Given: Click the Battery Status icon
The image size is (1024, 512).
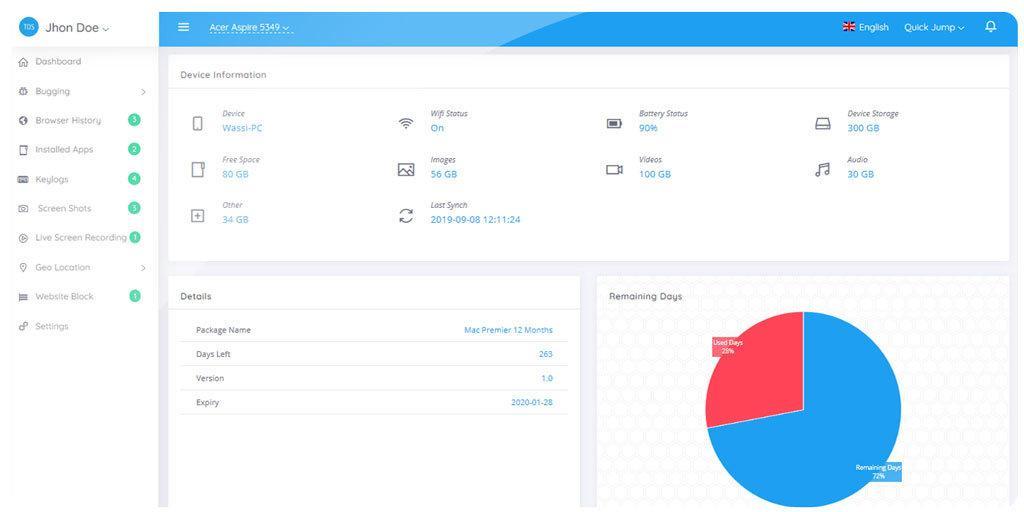Looking at the screenshot, I should [614, 124].
